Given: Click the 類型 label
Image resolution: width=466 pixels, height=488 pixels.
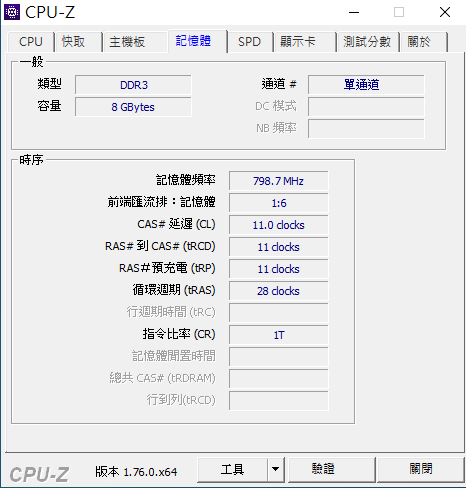Looking at the screenshot, I should pos(49,84).
